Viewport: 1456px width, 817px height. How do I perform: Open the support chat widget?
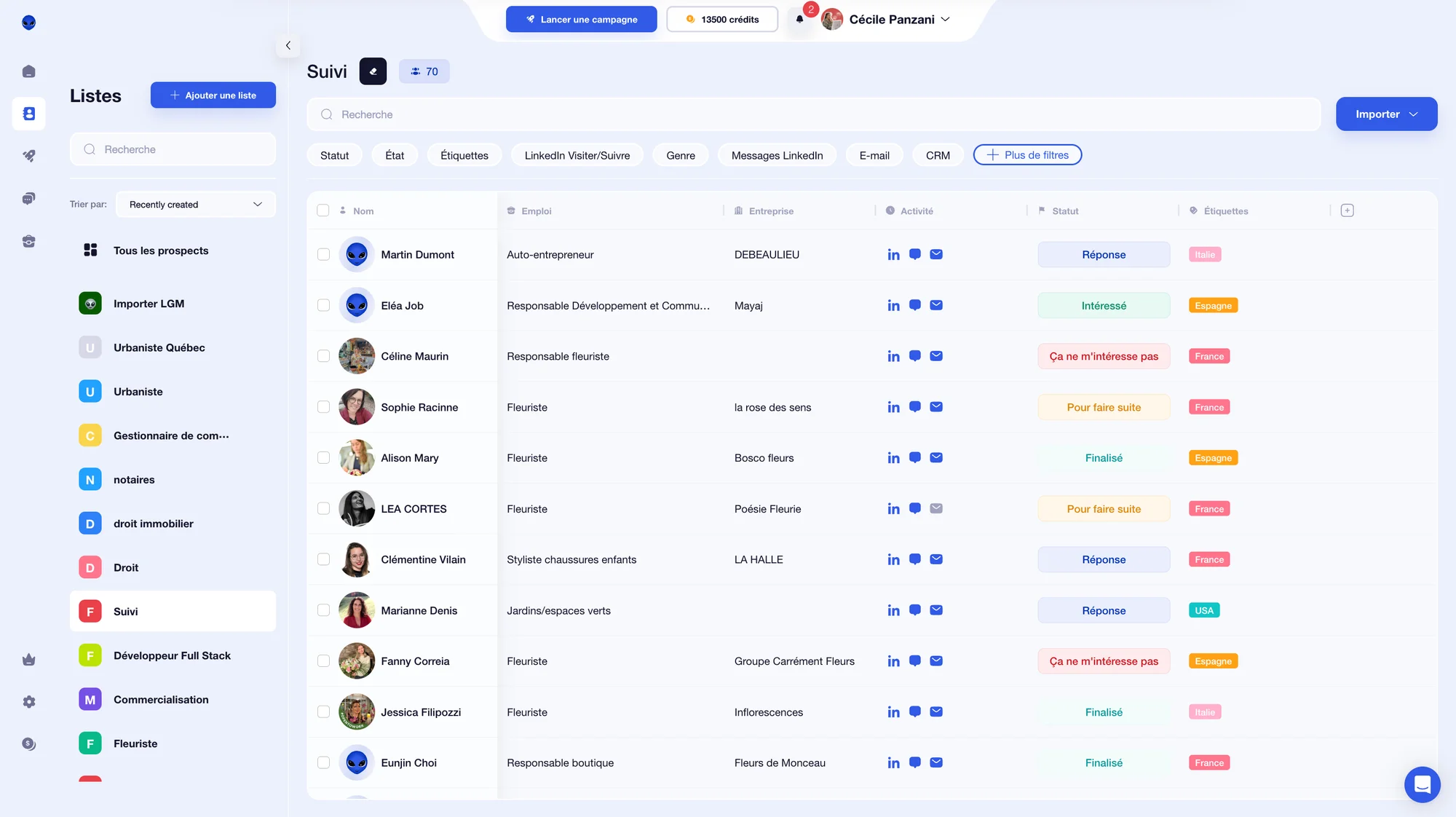1422,784
